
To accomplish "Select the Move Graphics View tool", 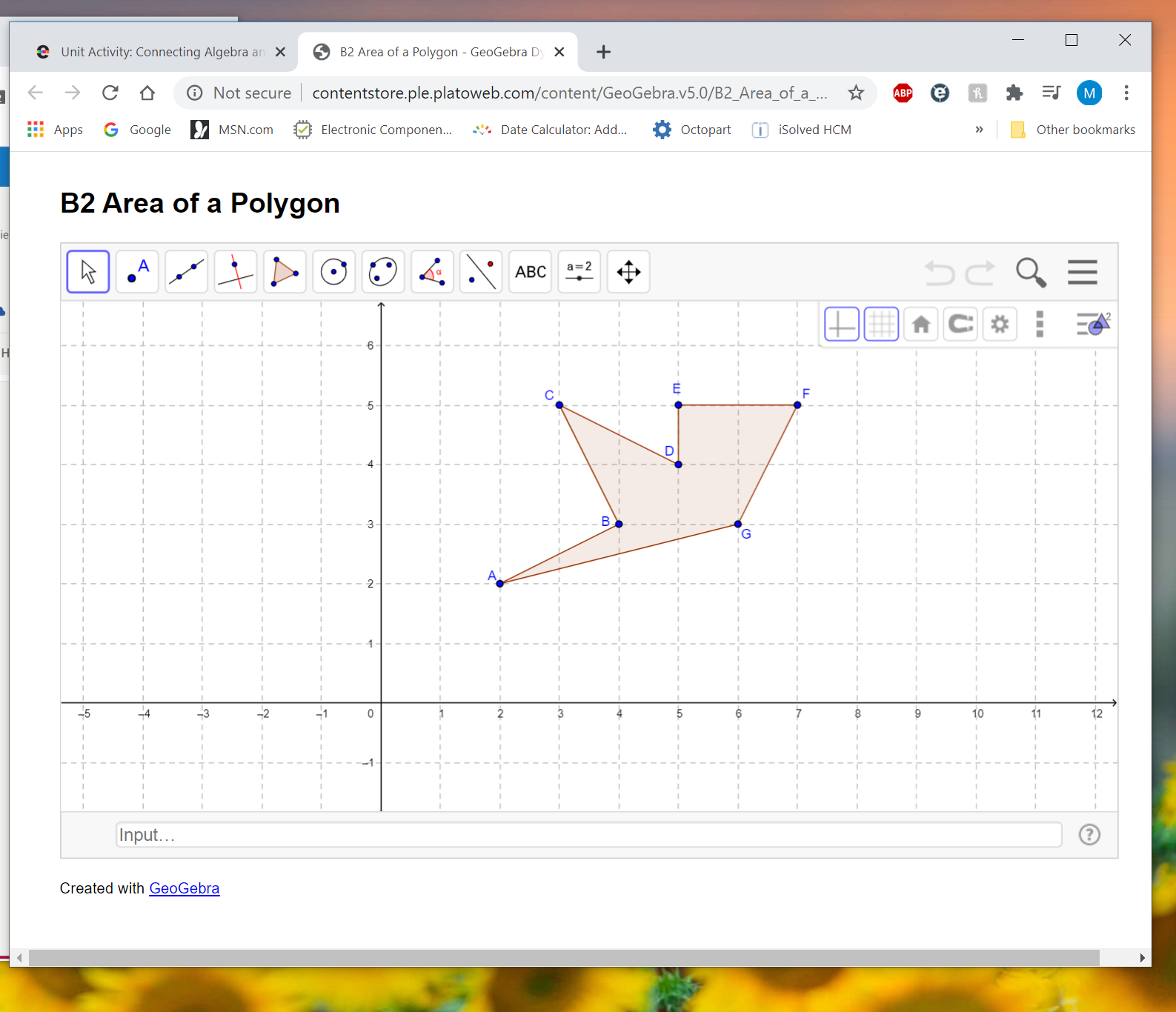I will coord(628,272).
